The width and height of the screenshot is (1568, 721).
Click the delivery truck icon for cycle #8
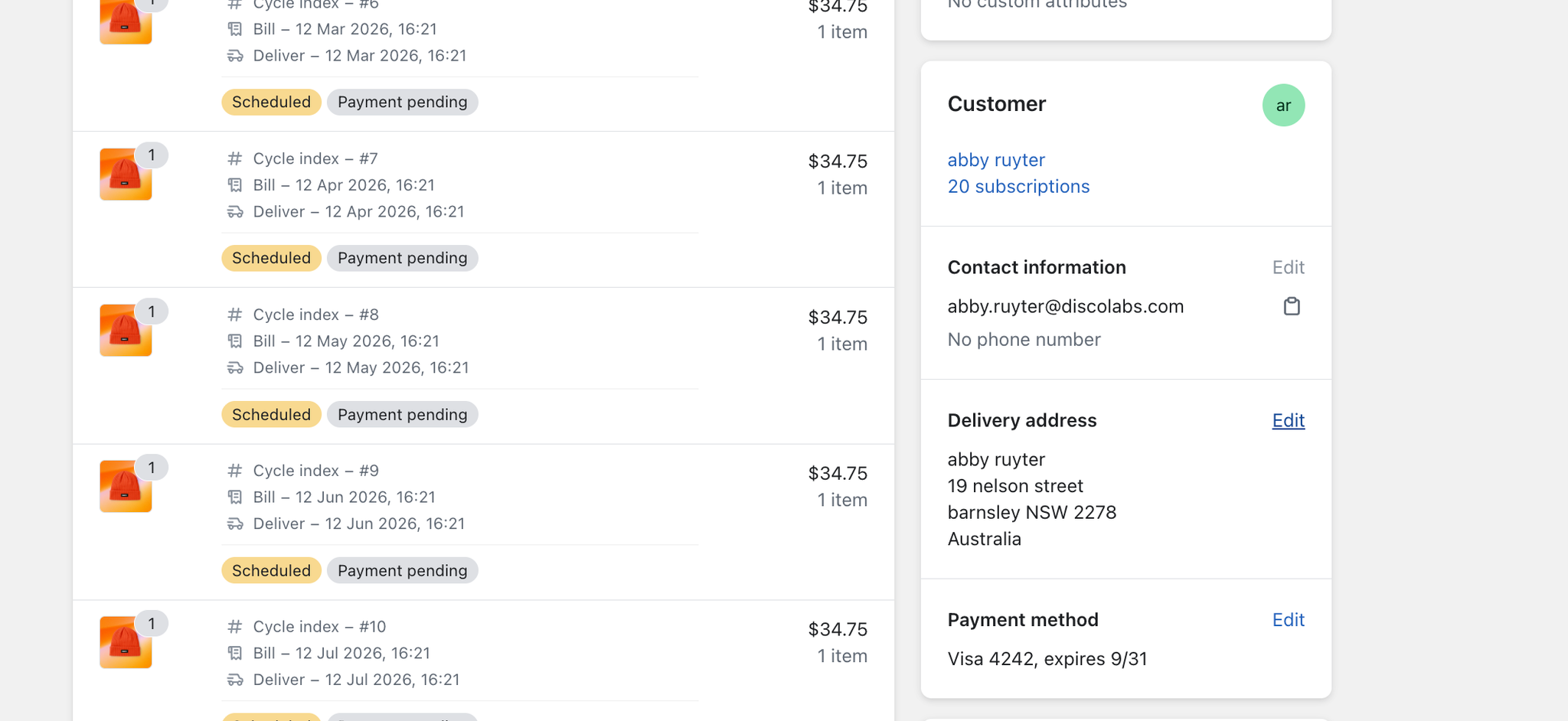(235, 368)
